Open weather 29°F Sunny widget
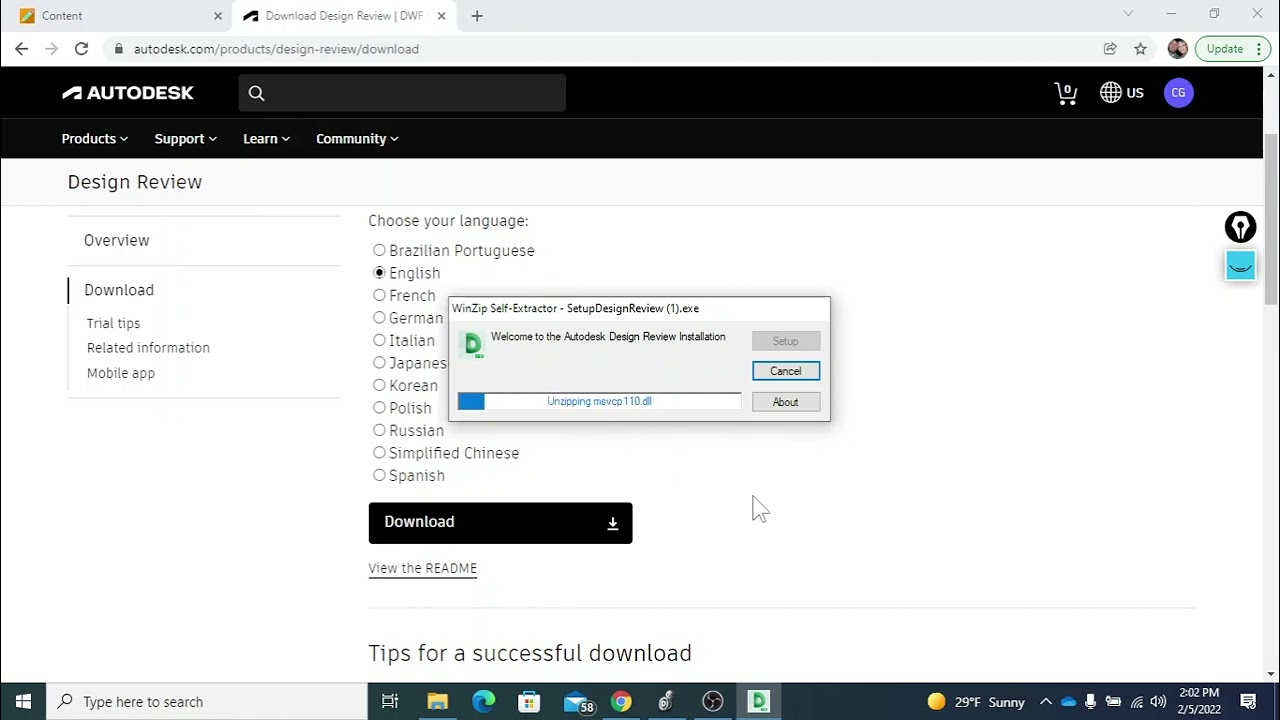This screenshot has height=720, width=1280. [x=976, y=702]
